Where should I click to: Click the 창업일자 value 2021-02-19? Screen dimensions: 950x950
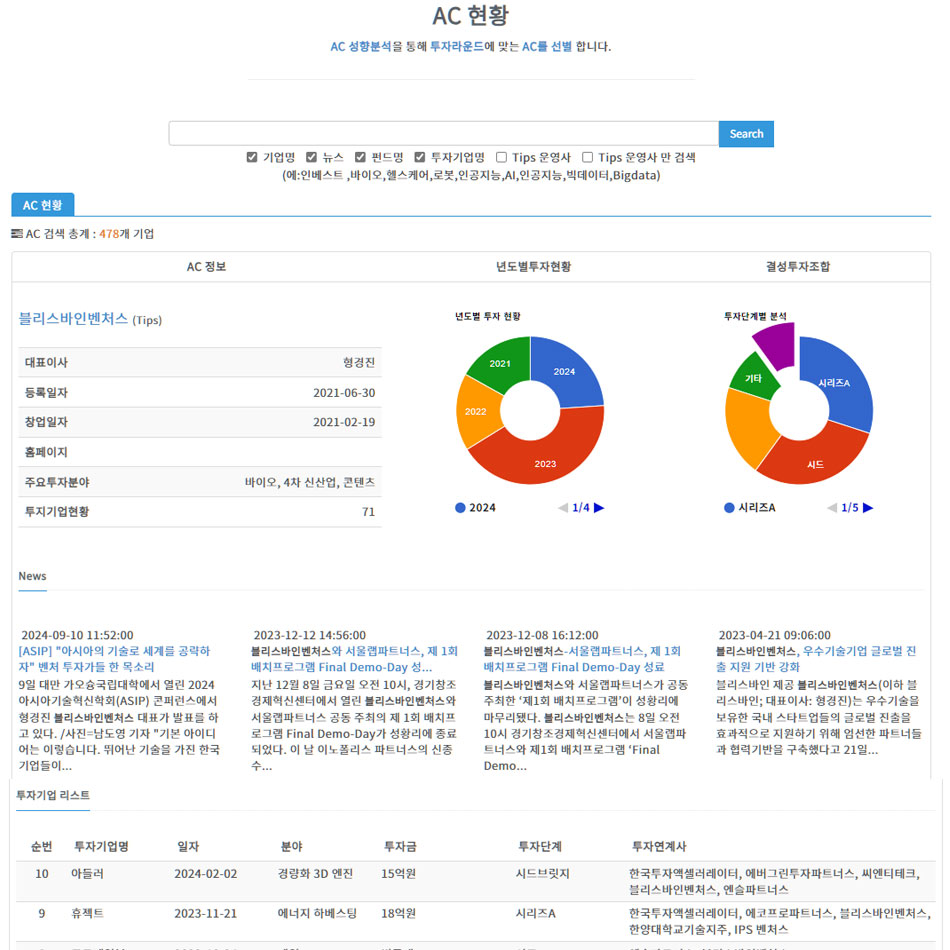point(344,422)
